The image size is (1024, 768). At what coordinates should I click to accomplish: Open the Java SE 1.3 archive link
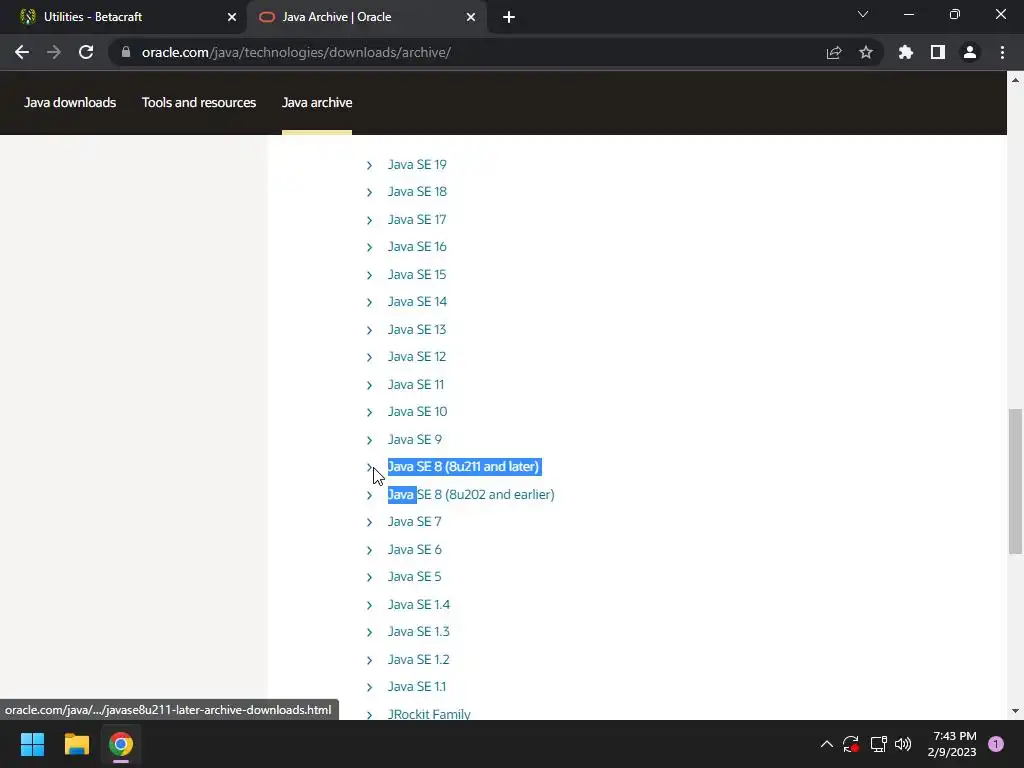(x=419, y=632)
